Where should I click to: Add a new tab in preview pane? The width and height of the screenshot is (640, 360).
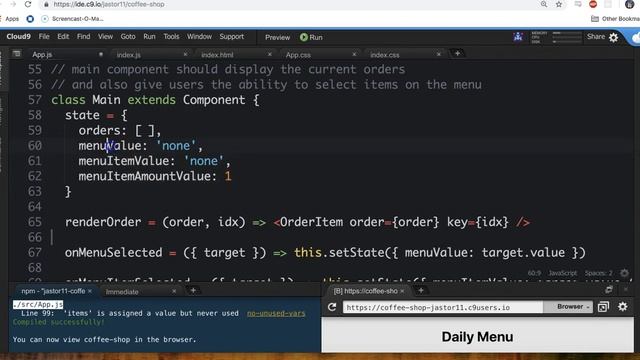[421, 290]
